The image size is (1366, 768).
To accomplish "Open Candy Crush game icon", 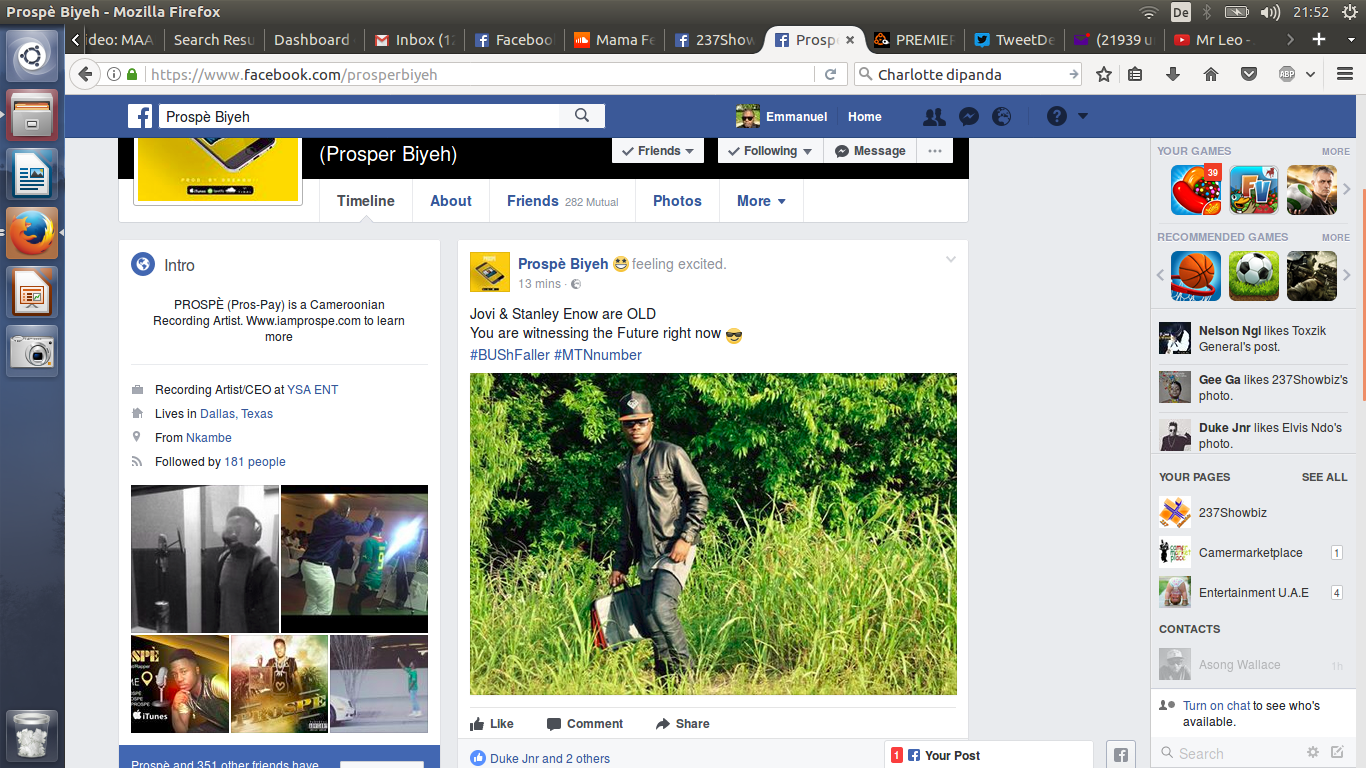I will pos(1196,189).
